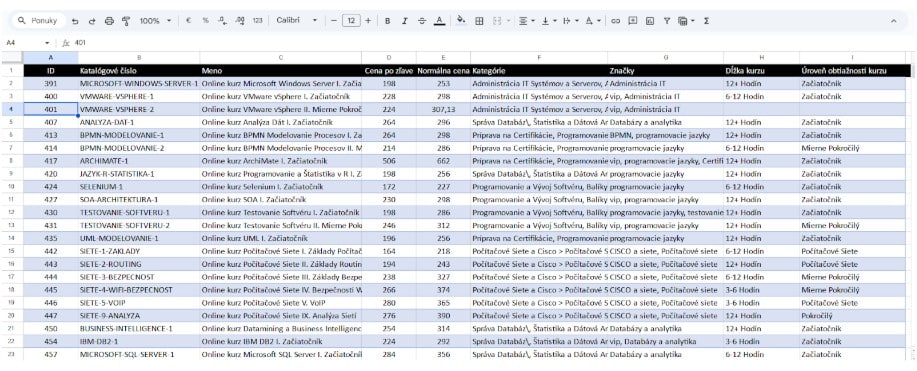Image resolution: width=917 pixels, height=371 pixels.
Task: Select cell VMWARE-VSPHERE-2
Action: point(139,109)
